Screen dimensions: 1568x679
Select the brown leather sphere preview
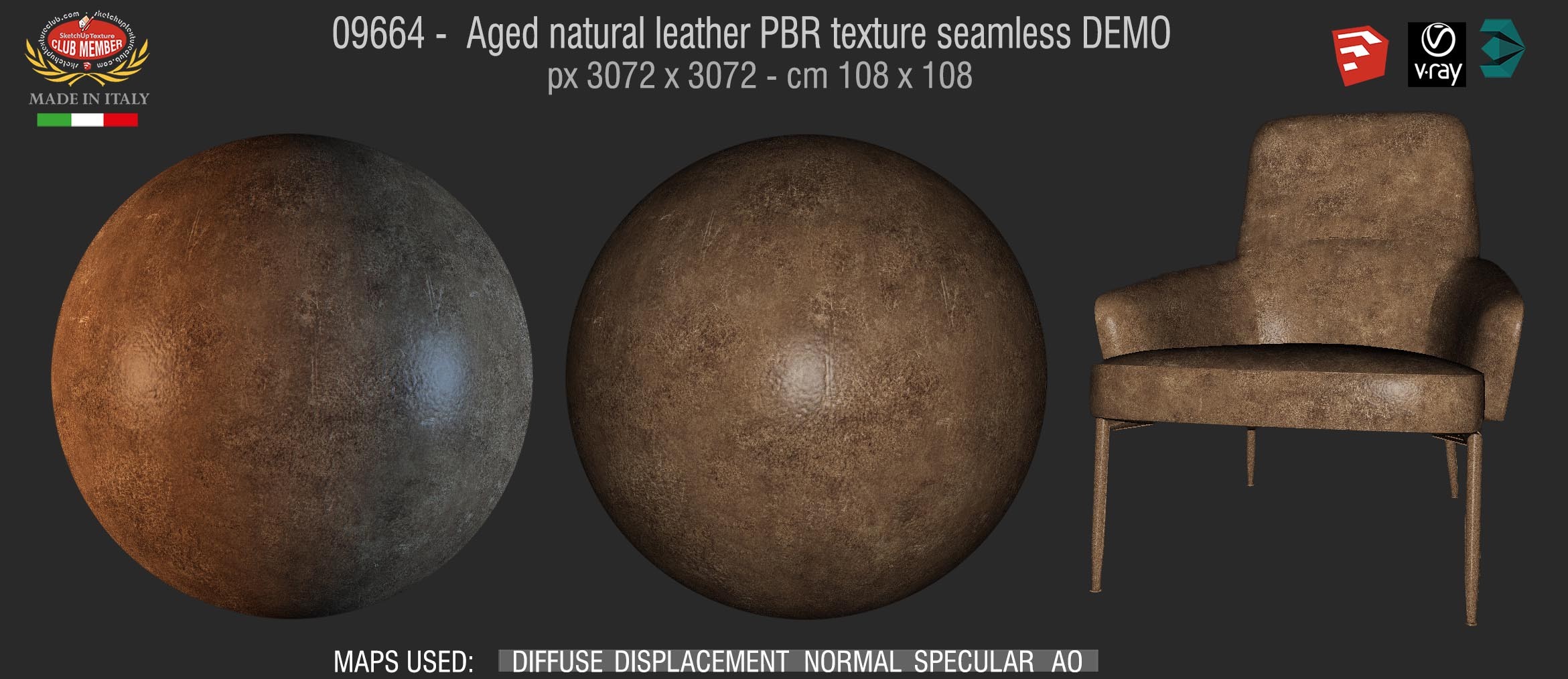[806, 377]
